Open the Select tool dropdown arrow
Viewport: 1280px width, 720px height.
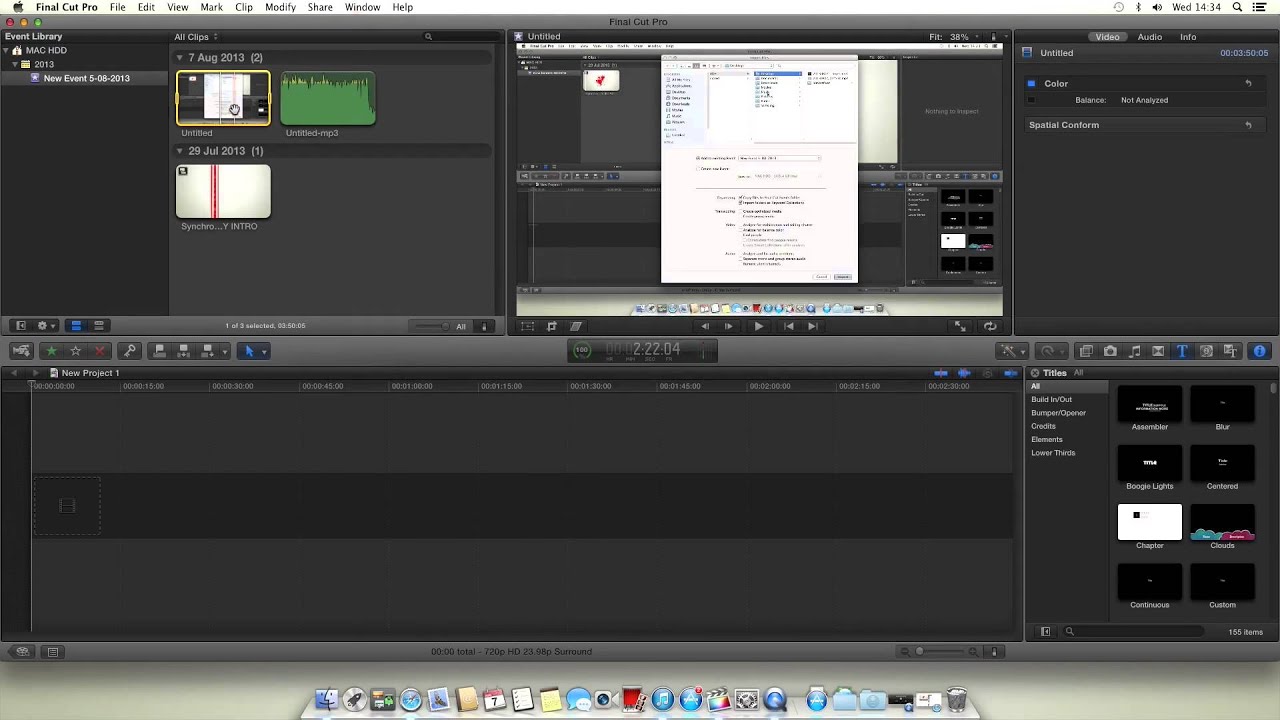coord(263,351)
